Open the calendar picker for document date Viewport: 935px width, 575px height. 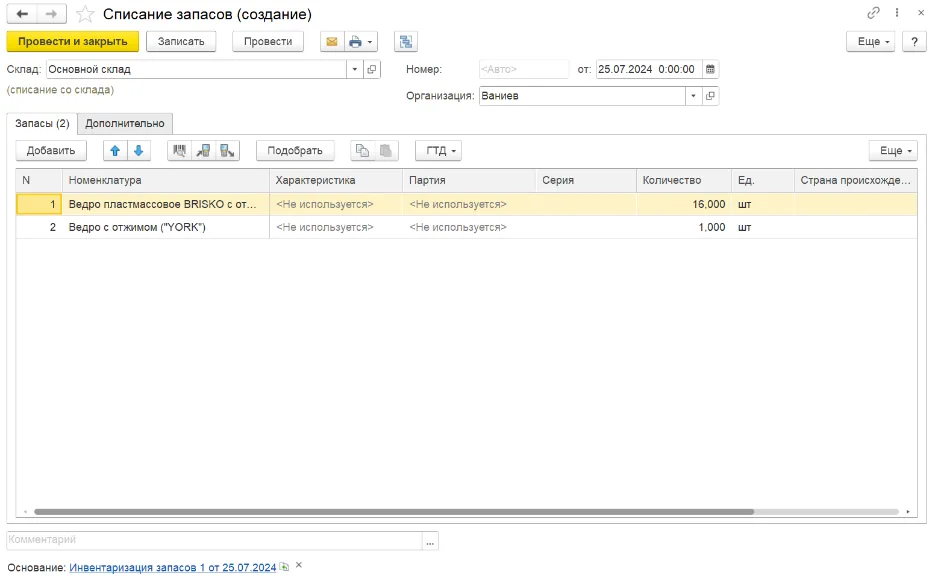[x=710, y=69]
